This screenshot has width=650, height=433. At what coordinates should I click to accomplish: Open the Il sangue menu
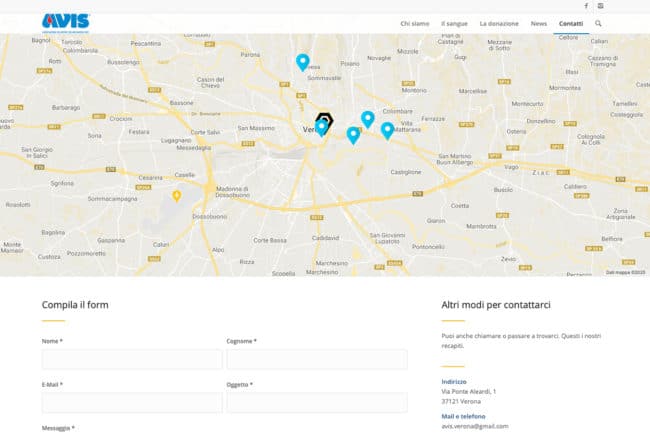(455, 22)
